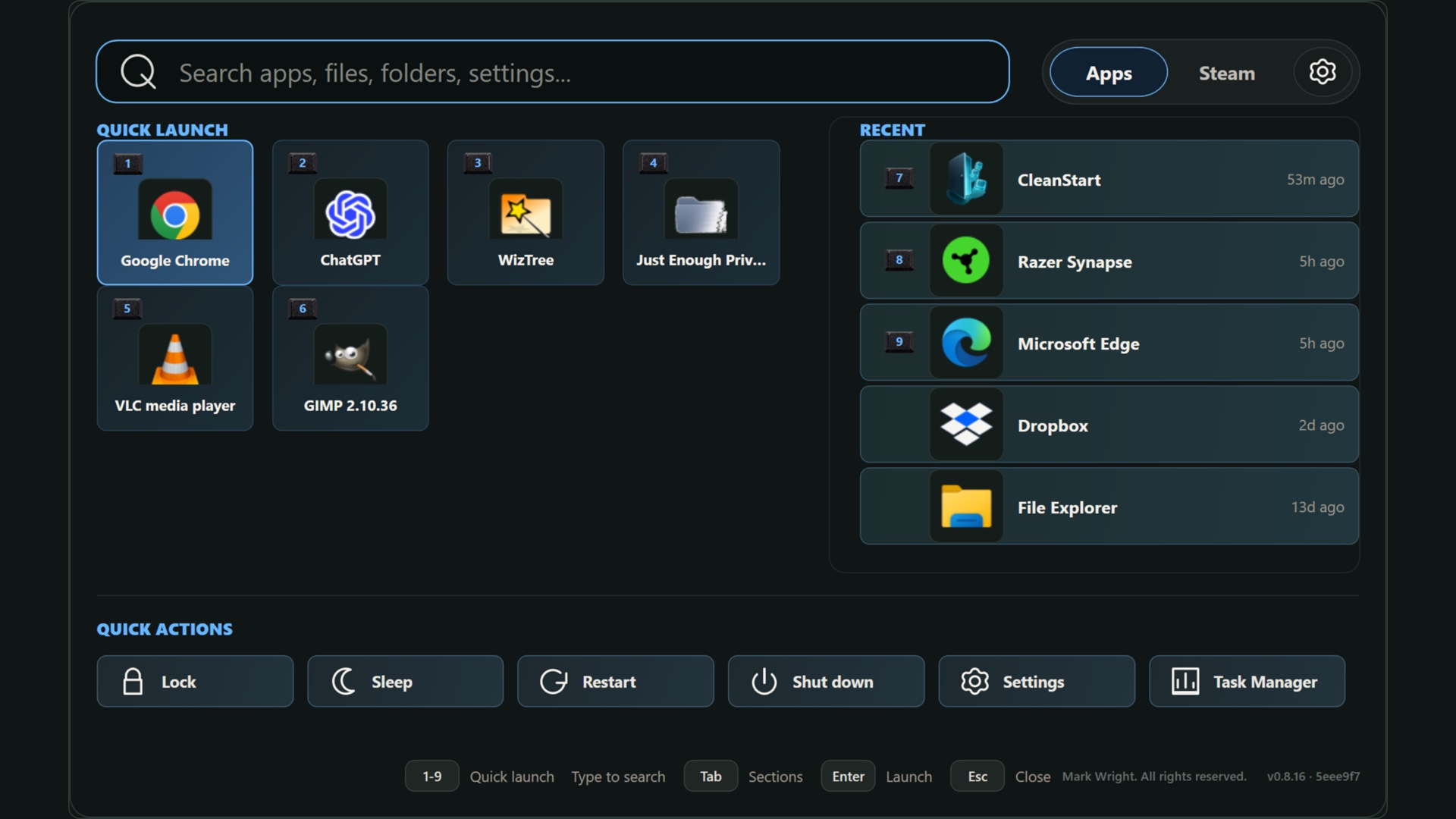
Task: Click the Tab key hint
Action: tap(711, 776)
